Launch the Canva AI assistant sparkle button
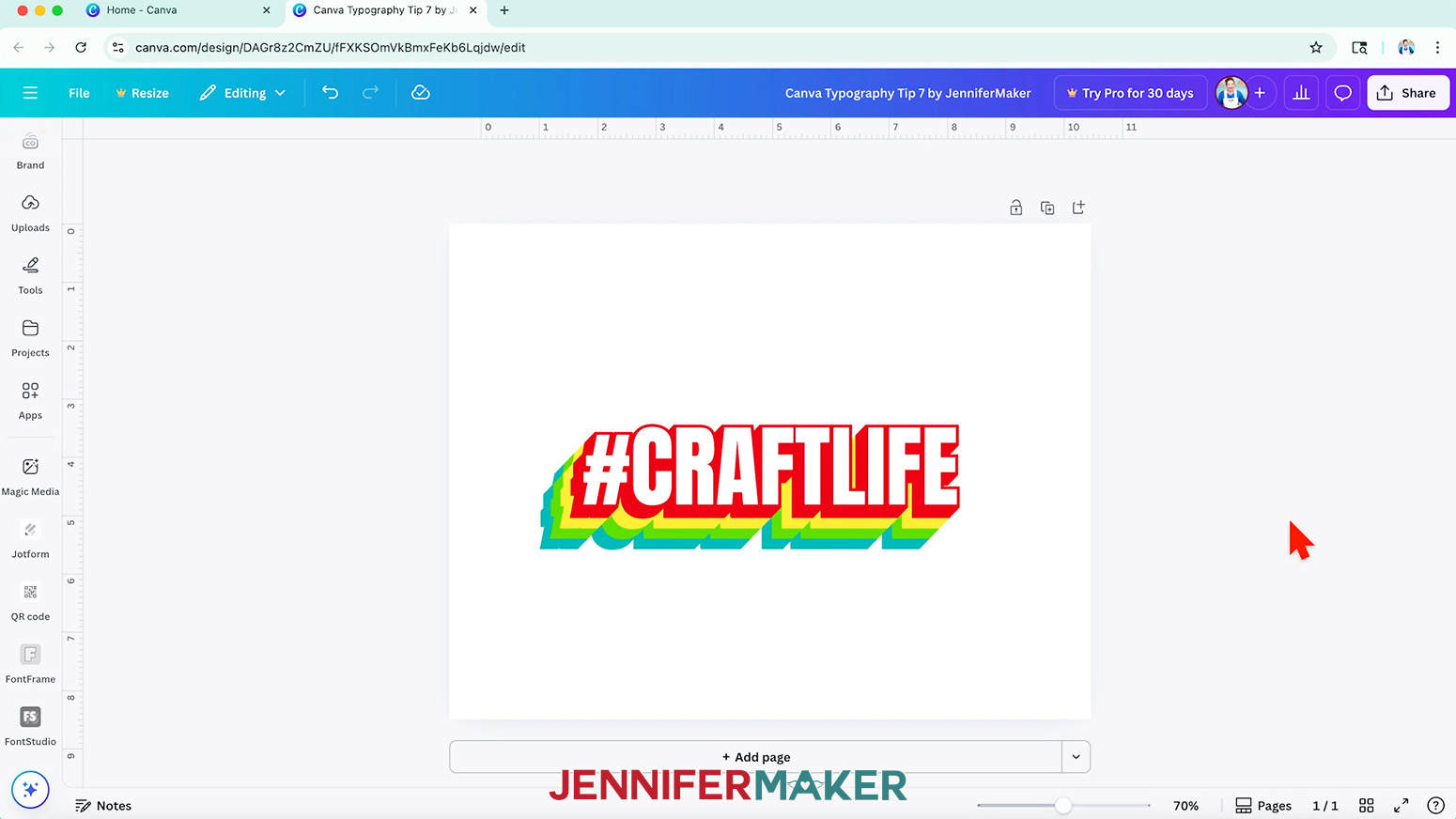 (30, 790)
